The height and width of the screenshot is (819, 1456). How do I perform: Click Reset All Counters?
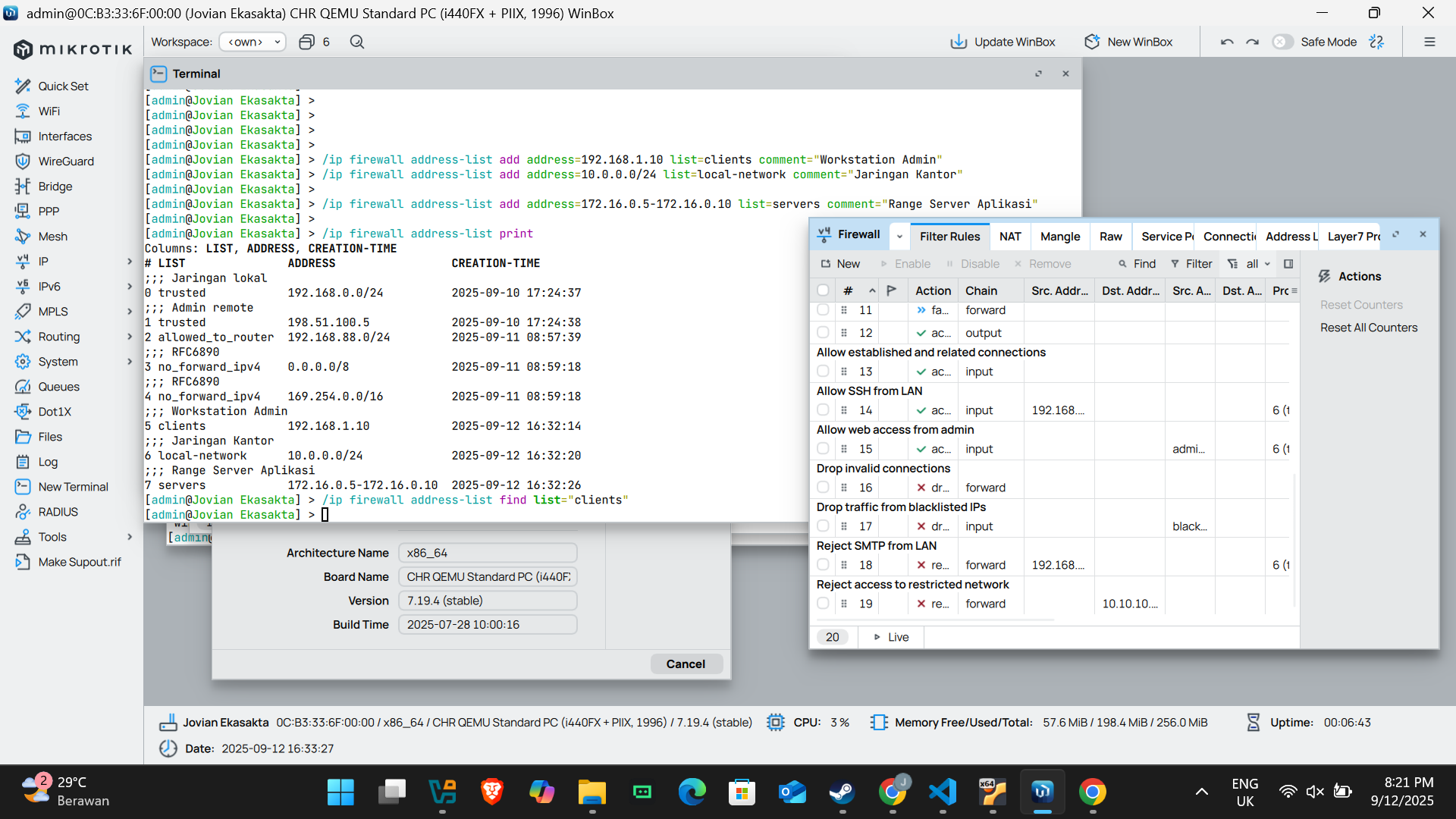[1369, 328]
